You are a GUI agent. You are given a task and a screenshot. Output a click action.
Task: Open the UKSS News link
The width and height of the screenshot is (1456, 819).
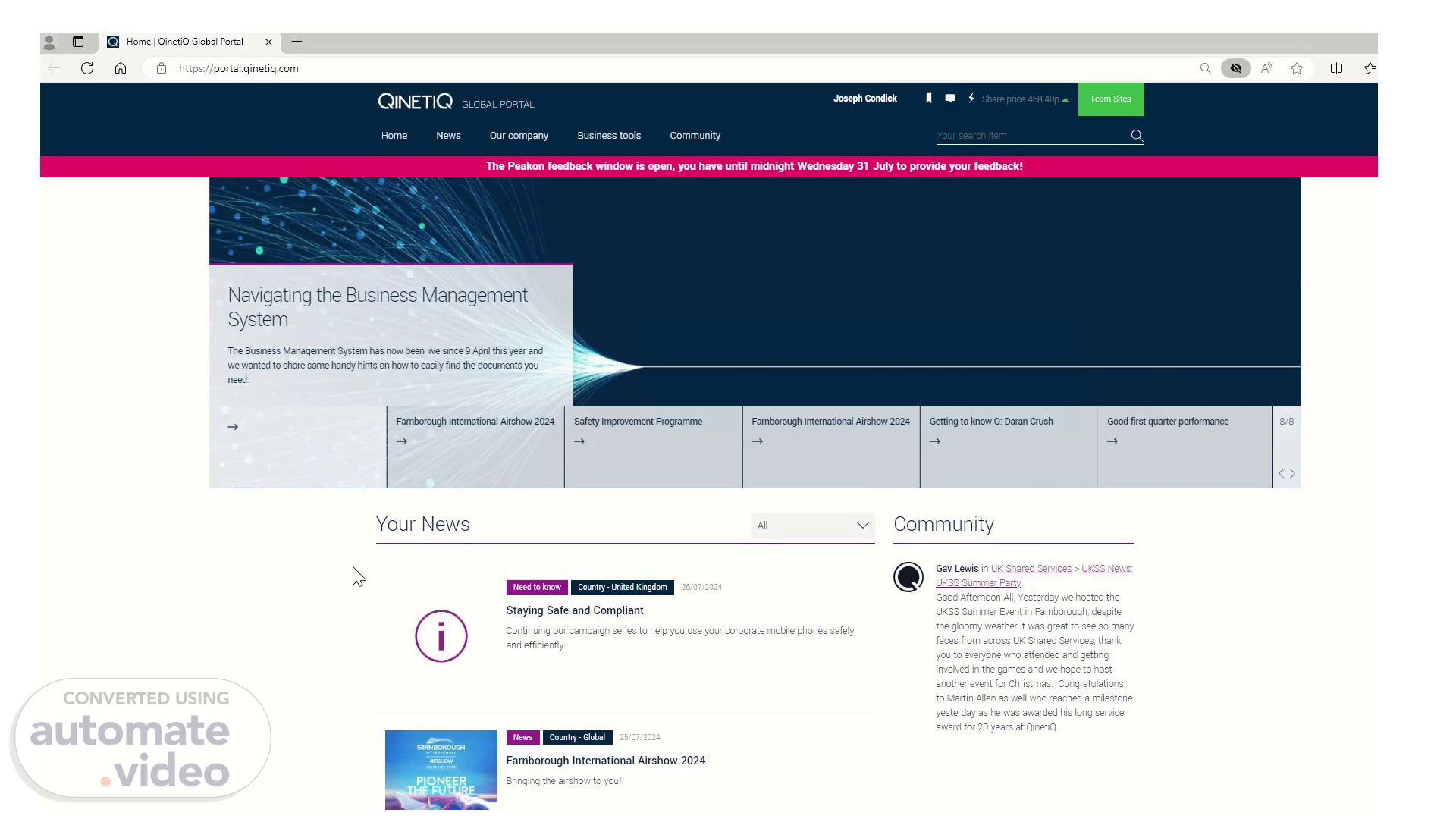point(1106,569)
